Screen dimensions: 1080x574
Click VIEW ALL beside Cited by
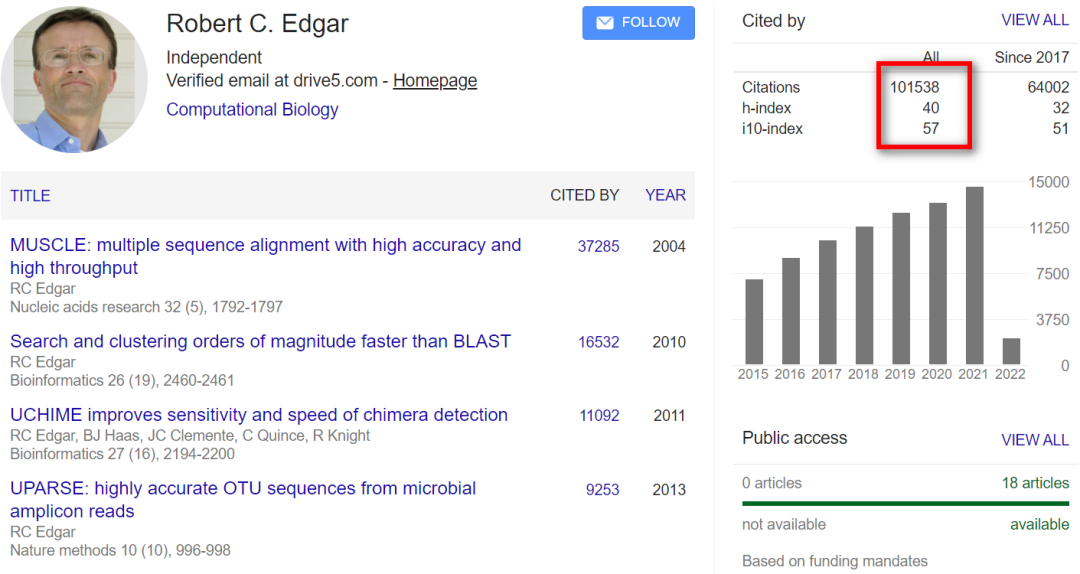[x=1034, y=21]
